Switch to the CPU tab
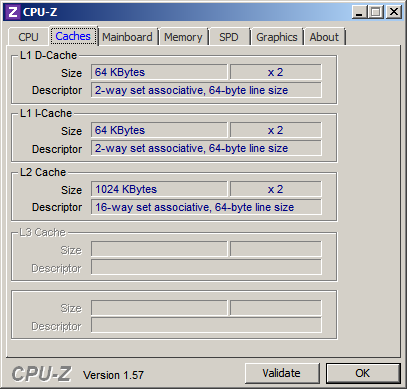 (29, 37)
